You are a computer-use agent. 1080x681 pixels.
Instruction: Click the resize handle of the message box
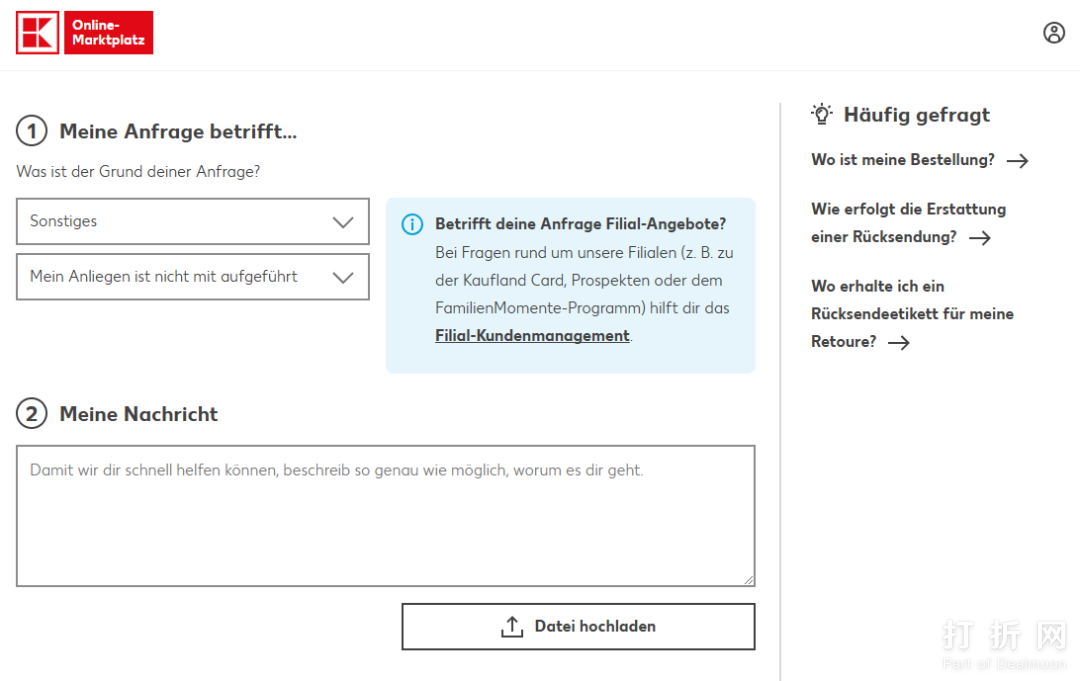pos(748,579)
